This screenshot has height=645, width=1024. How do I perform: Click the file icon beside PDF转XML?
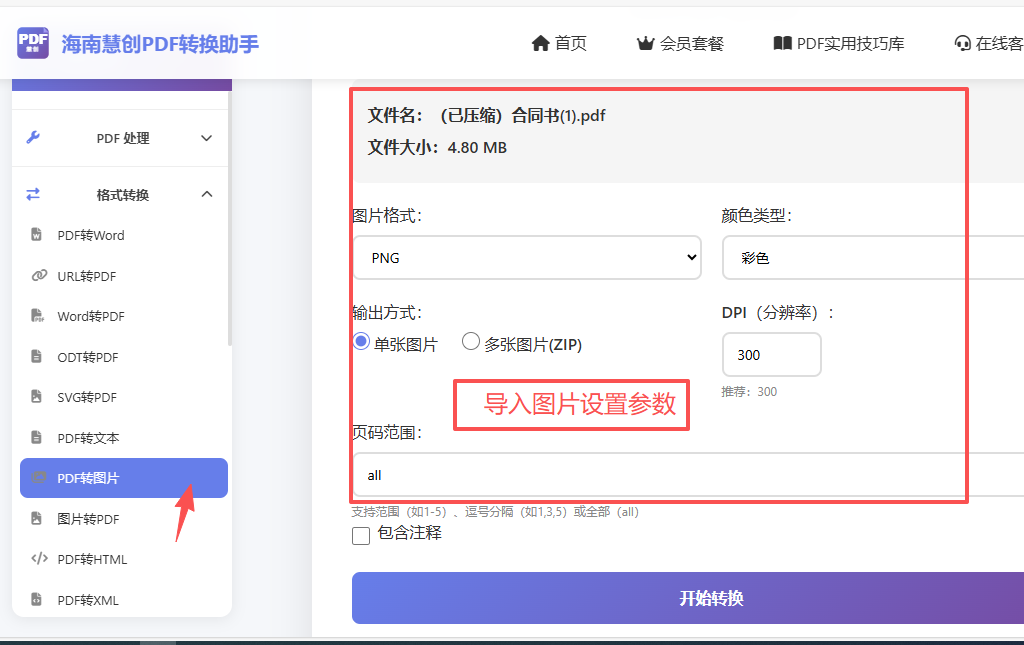[37, 599]
